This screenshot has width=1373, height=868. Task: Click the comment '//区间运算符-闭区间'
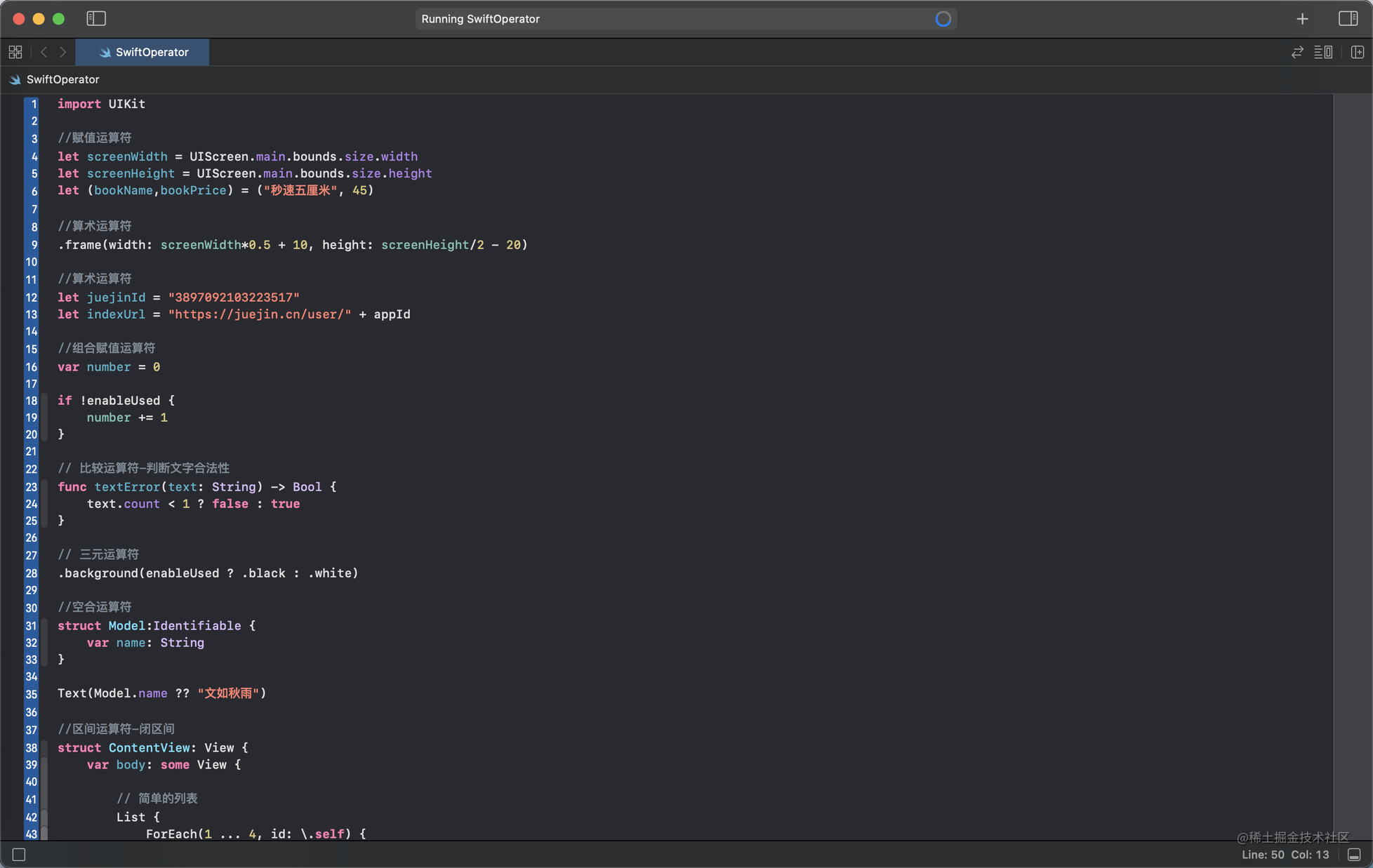point(116,729)
